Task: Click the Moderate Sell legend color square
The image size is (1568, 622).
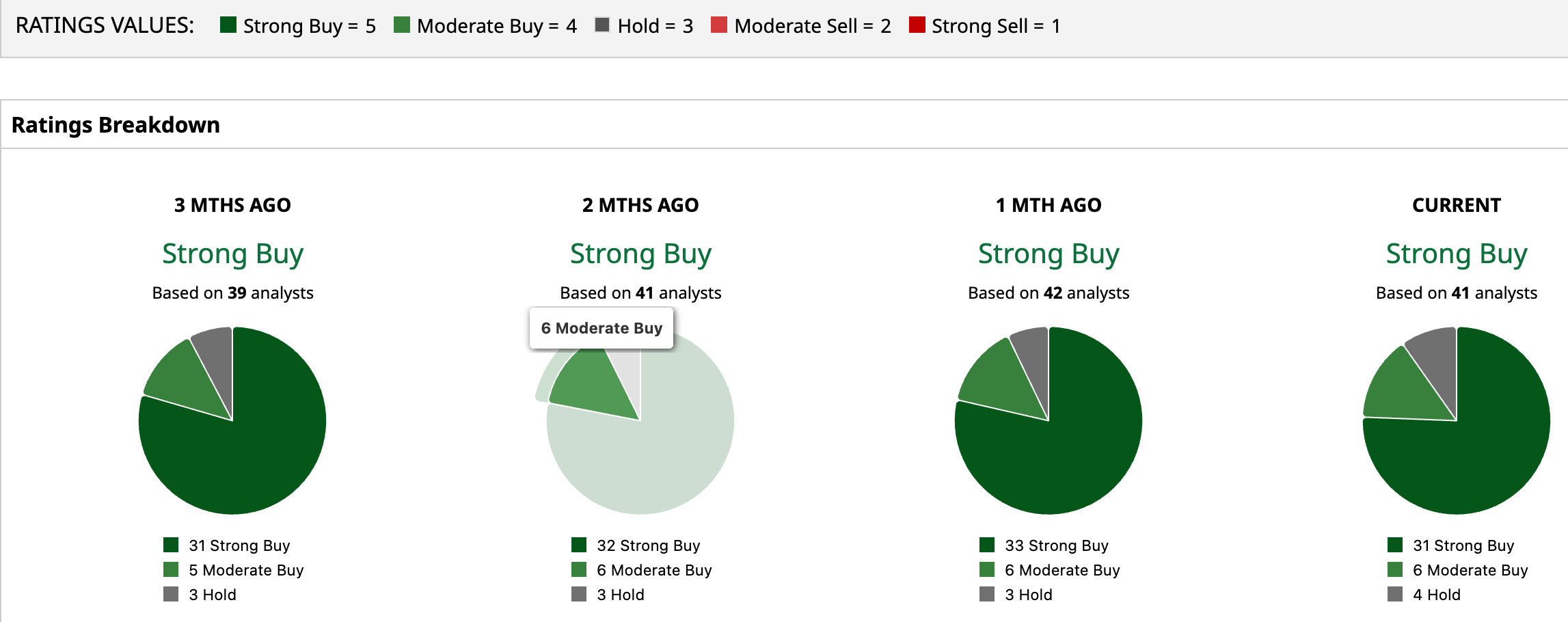Action: point(719,25)
